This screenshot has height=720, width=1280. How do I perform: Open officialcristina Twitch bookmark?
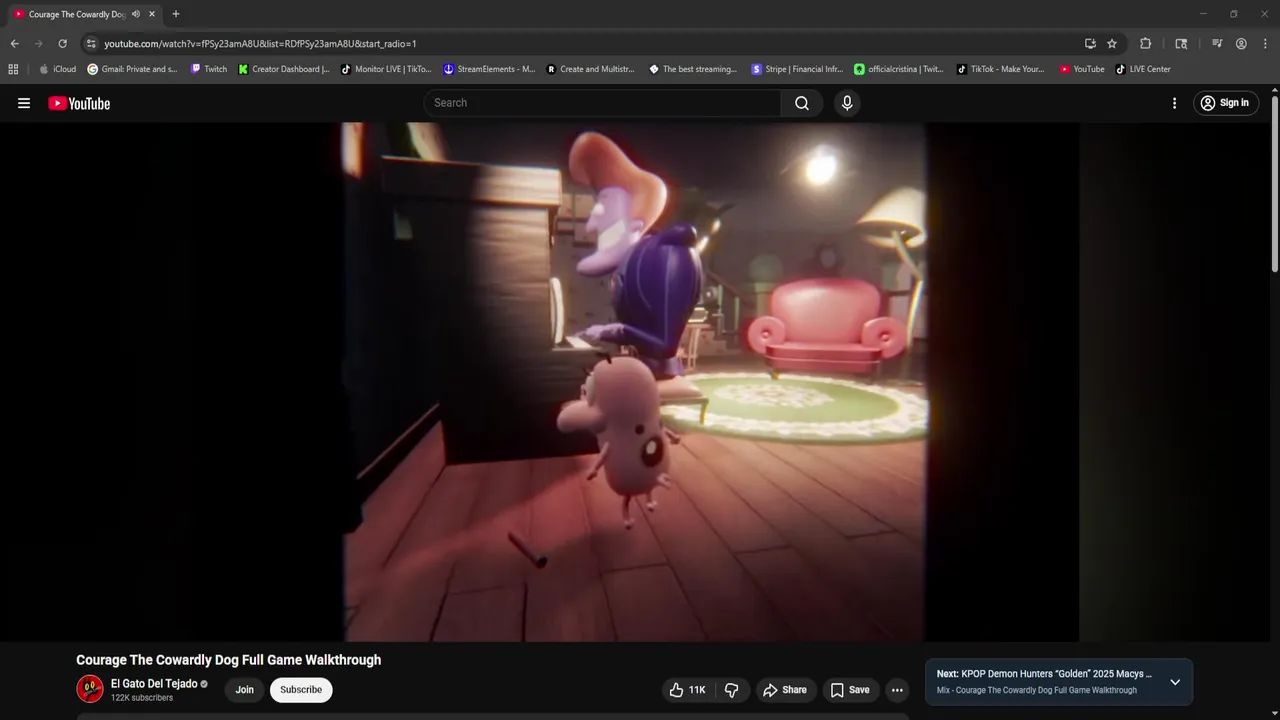(x=899, y=69)
